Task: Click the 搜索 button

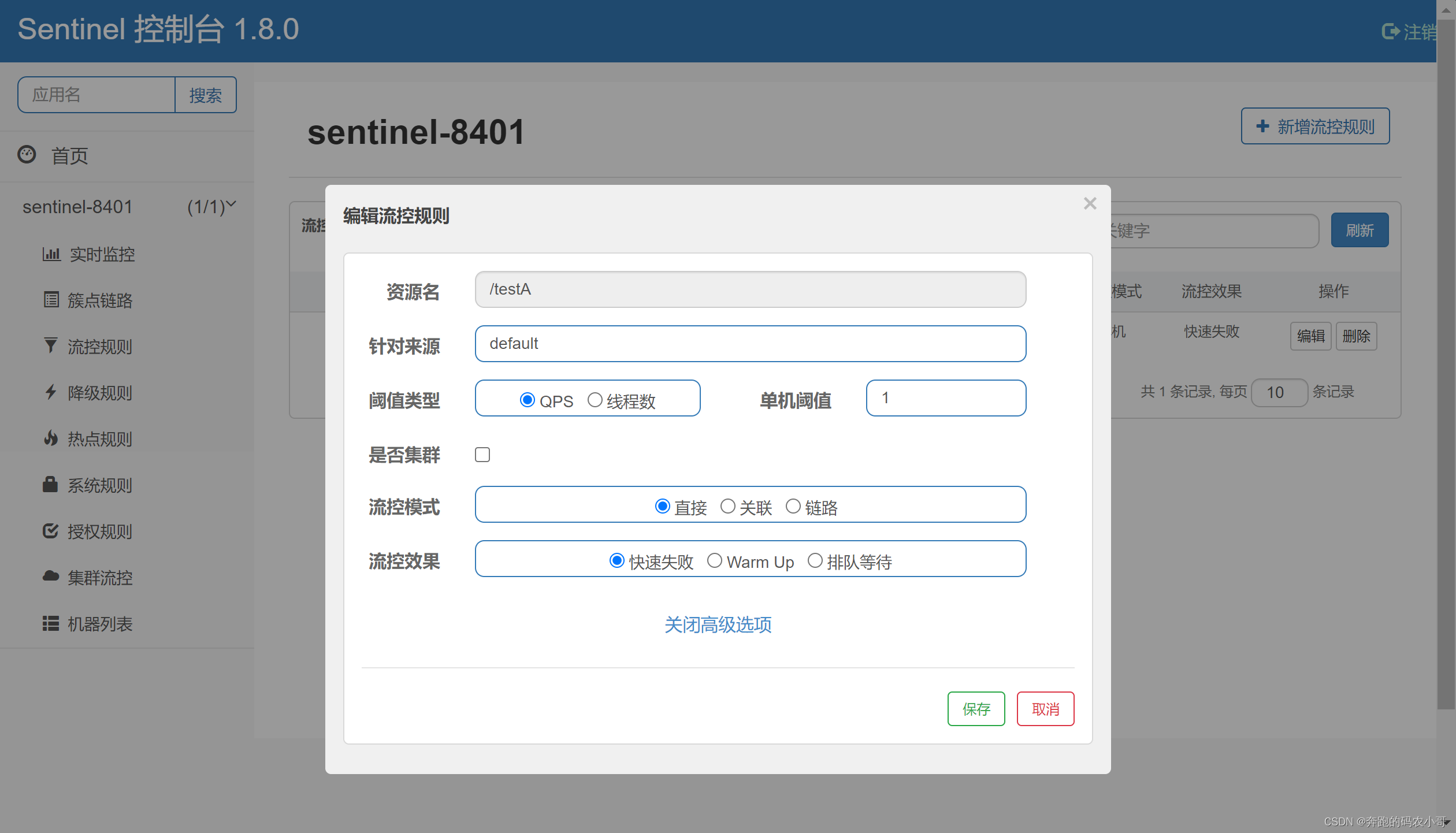Action: pyautogui.click(x=206, y=95)
